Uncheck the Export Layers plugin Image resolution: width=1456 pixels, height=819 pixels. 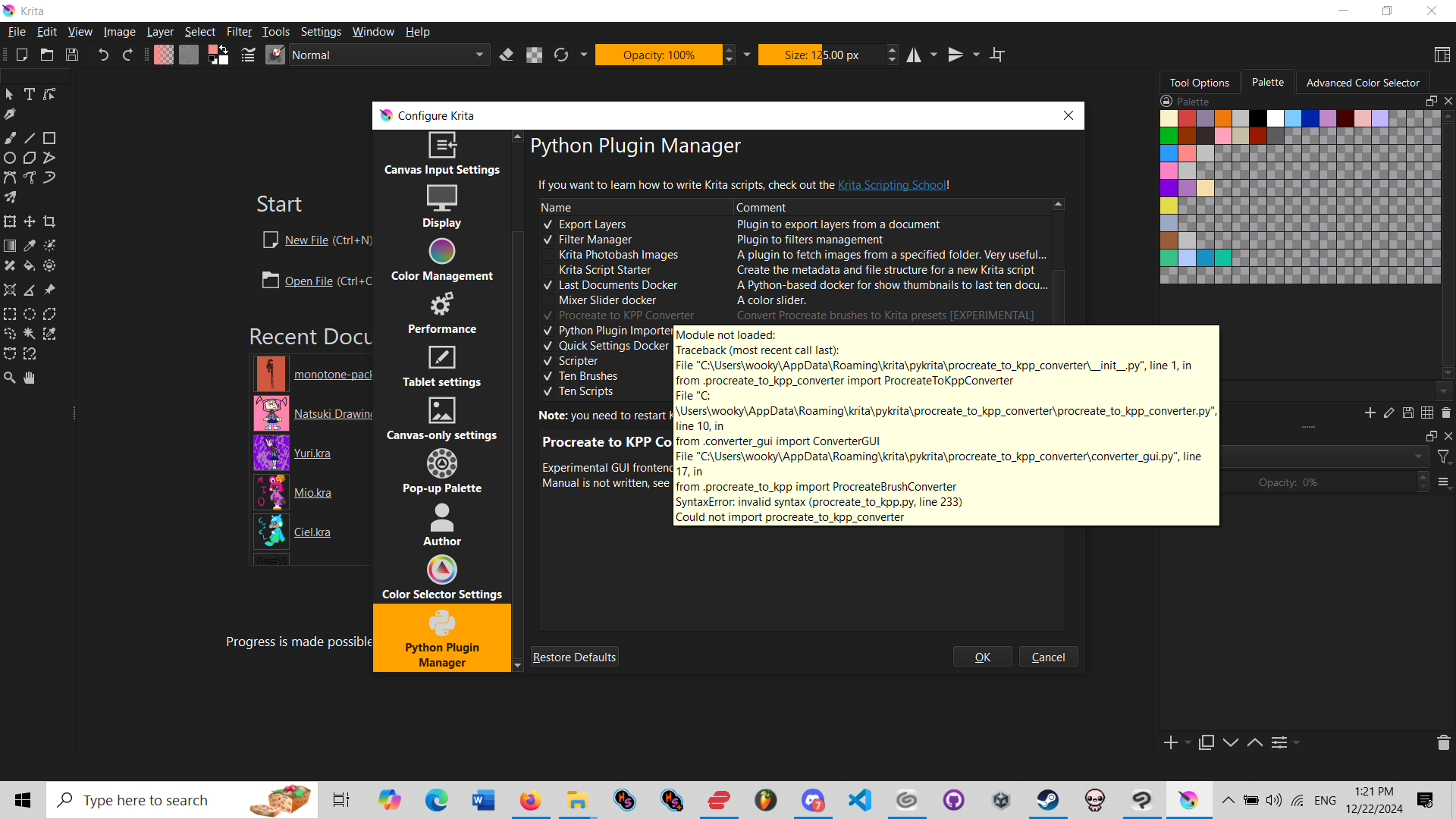(x=548, y=224)
